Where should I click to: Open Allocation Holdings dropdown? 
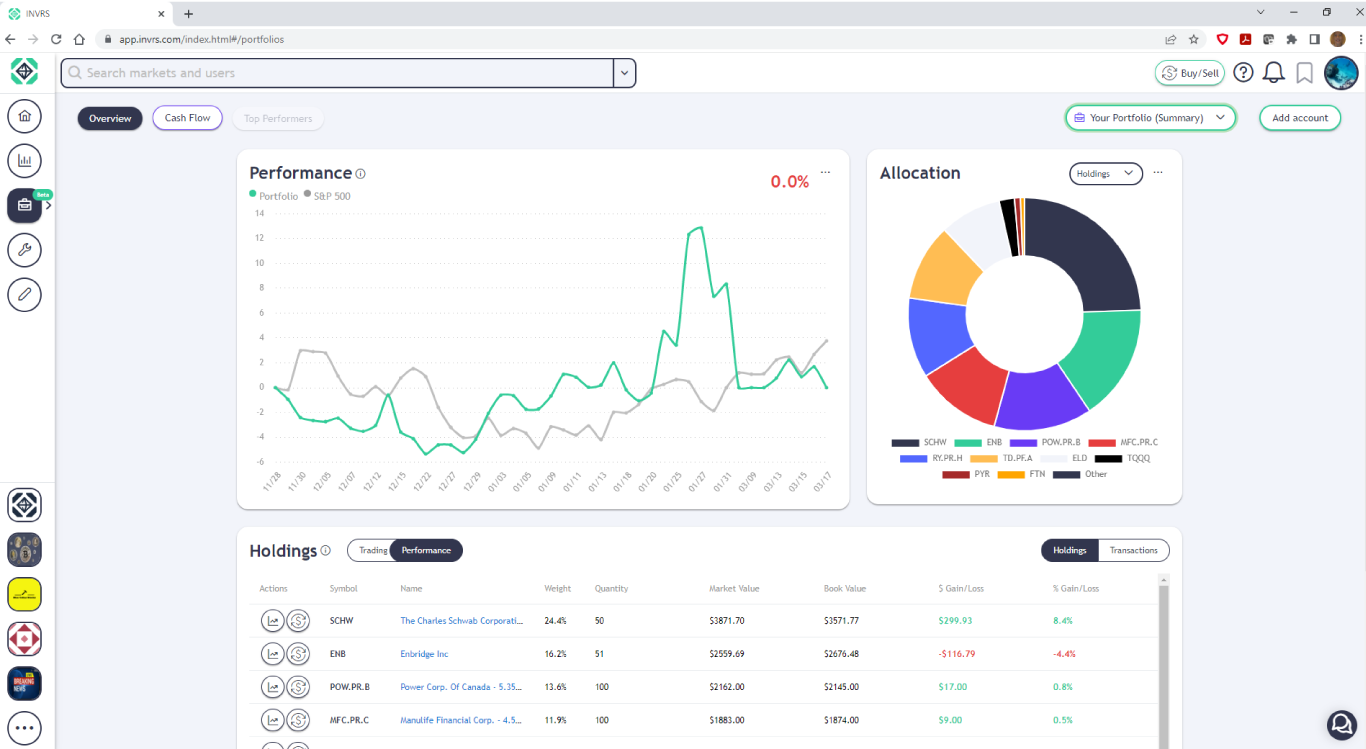point(1106,173)
